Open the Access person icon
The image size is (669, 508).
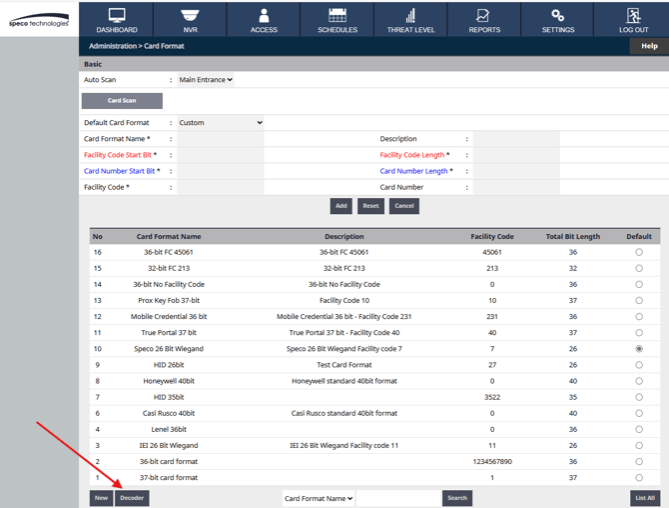tap(264, 15)
